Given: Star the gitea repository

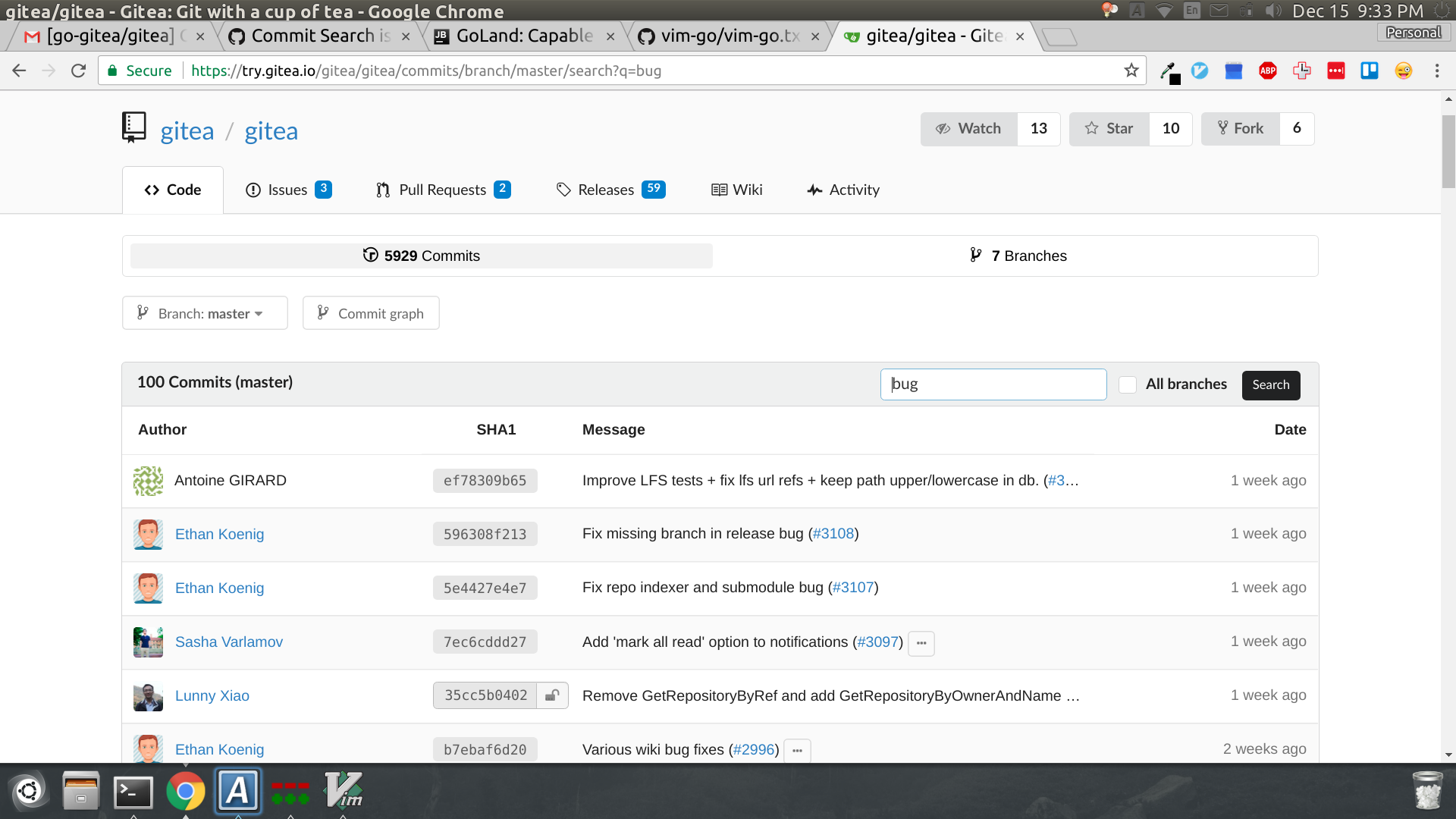Looking at the screenshot, I should (x=1109, y=129).
